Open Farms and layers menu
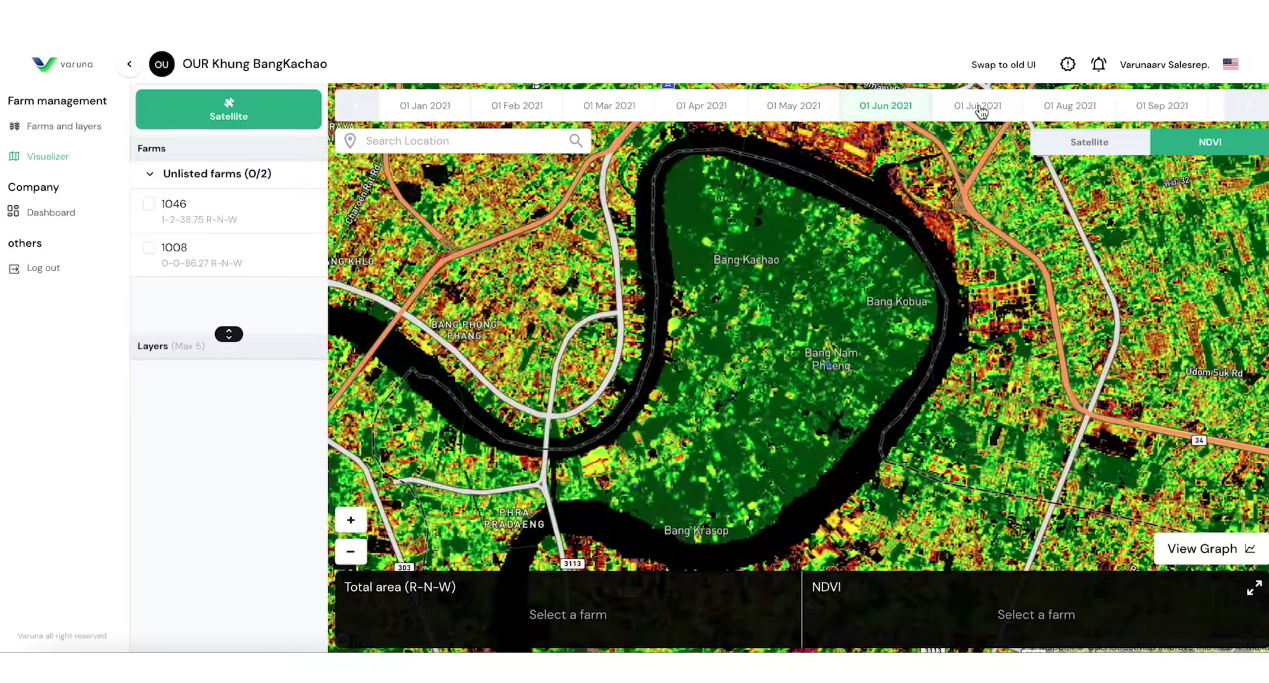Viewport: 1269px width, 683px height. (x=63, y=127)
